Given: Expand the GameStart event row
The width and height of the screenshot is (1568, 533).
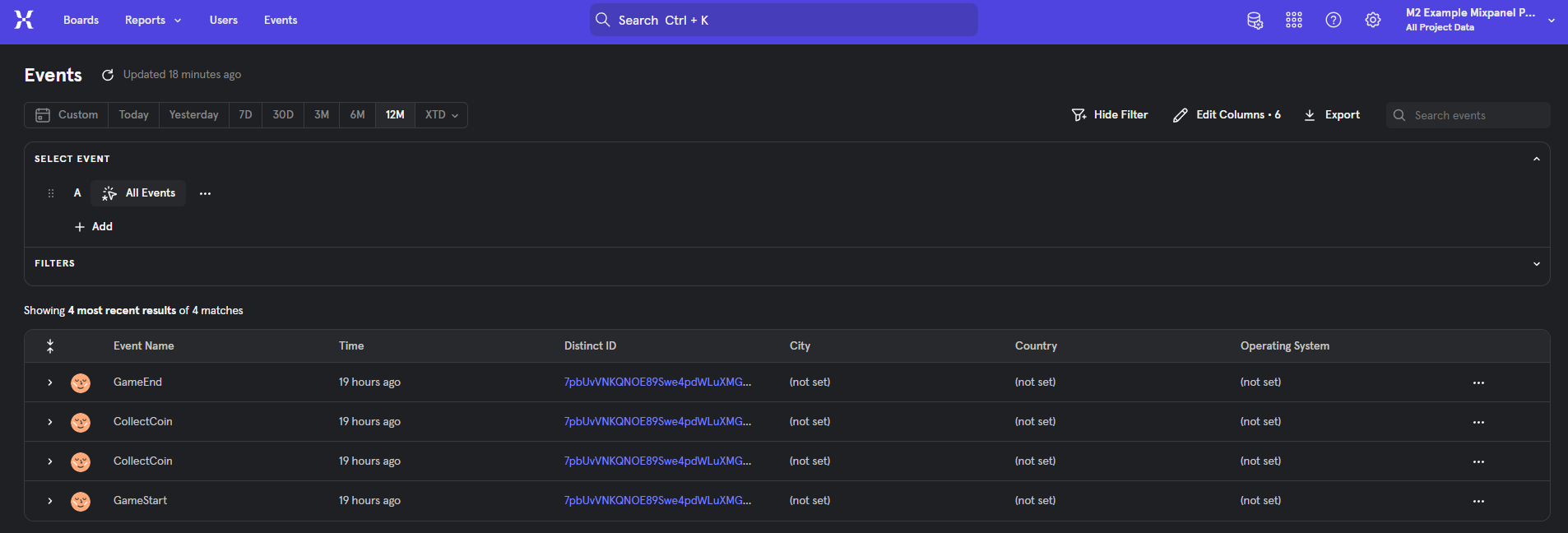Looking at the screenshot, I should click(50, 501).
